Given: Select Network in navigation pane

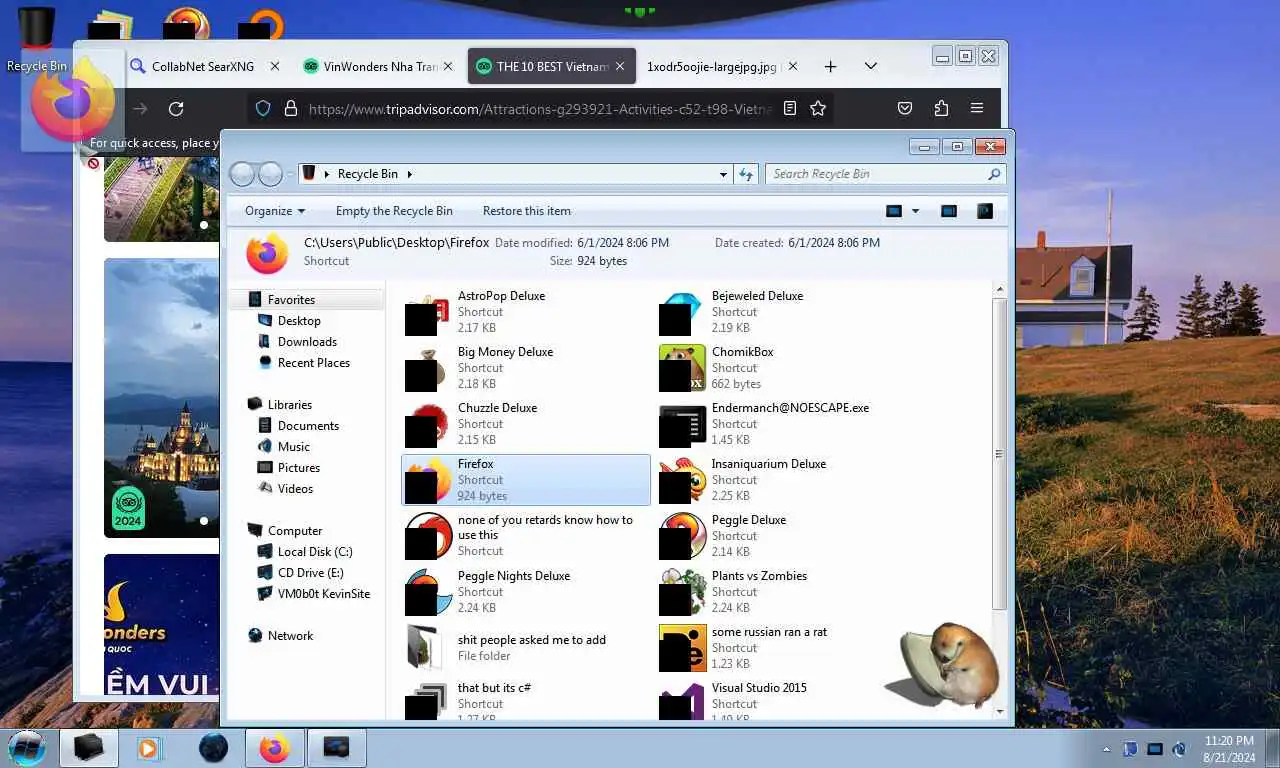Looking at the screenshot, I should (x=290, y=636).
